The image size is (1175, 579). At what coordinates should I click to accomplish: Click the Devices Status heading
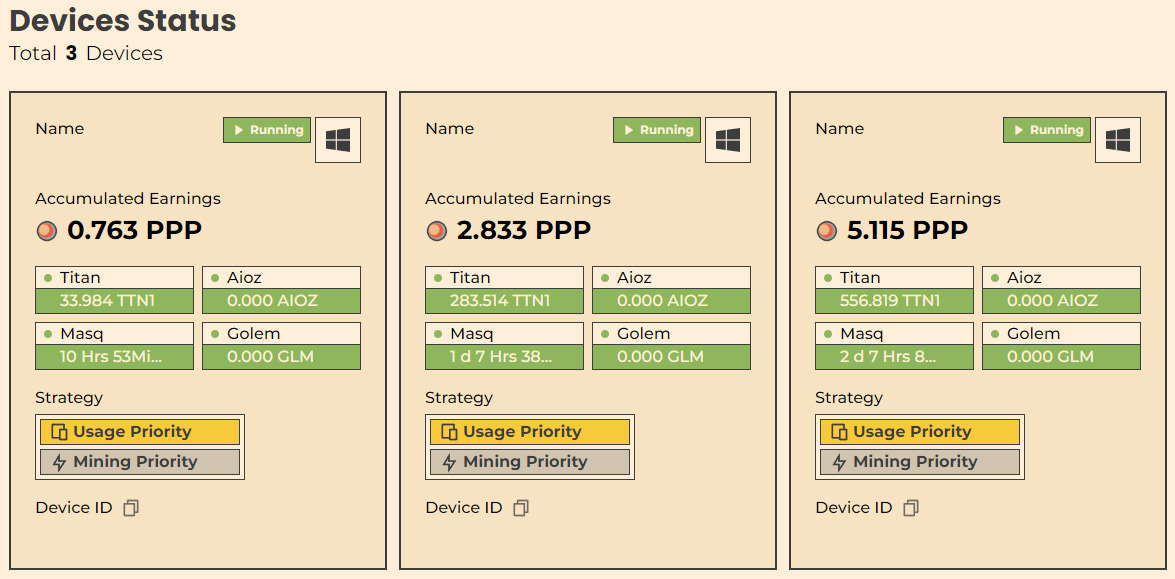coord(123,21)
